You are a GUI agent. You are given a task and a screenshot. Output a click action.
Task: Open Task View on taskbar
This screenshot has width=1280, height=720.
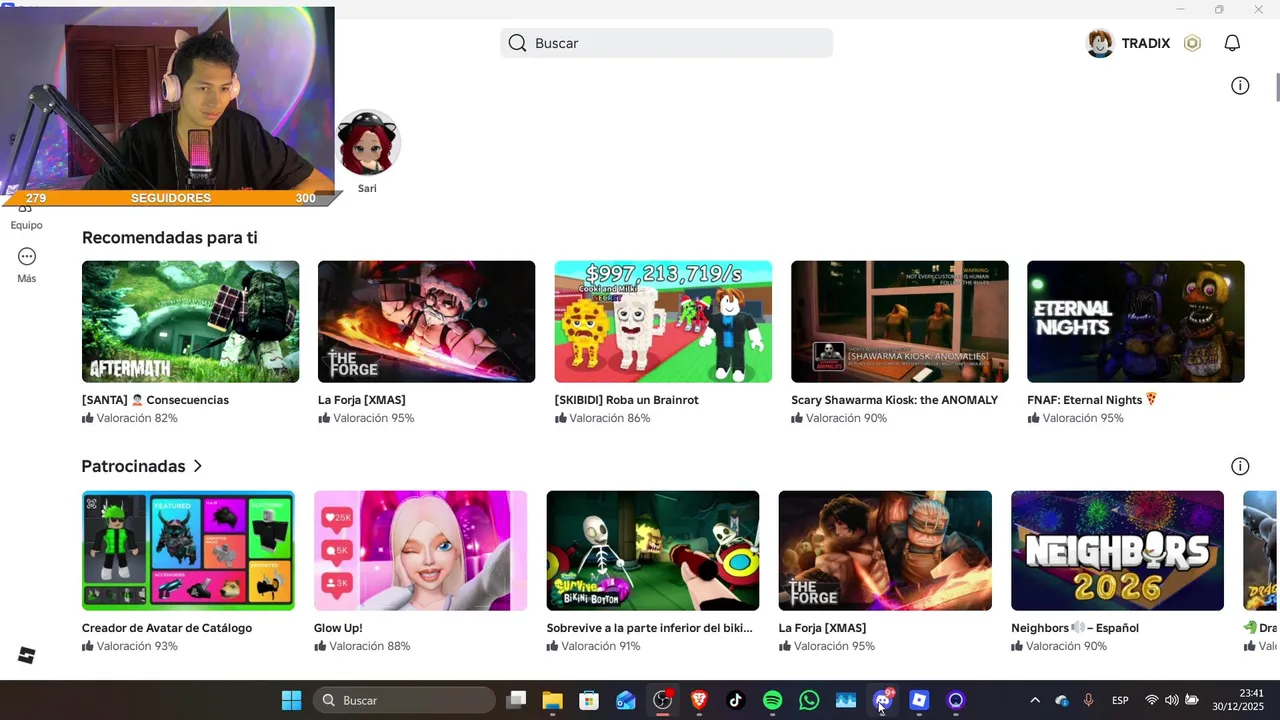[516, 700]
